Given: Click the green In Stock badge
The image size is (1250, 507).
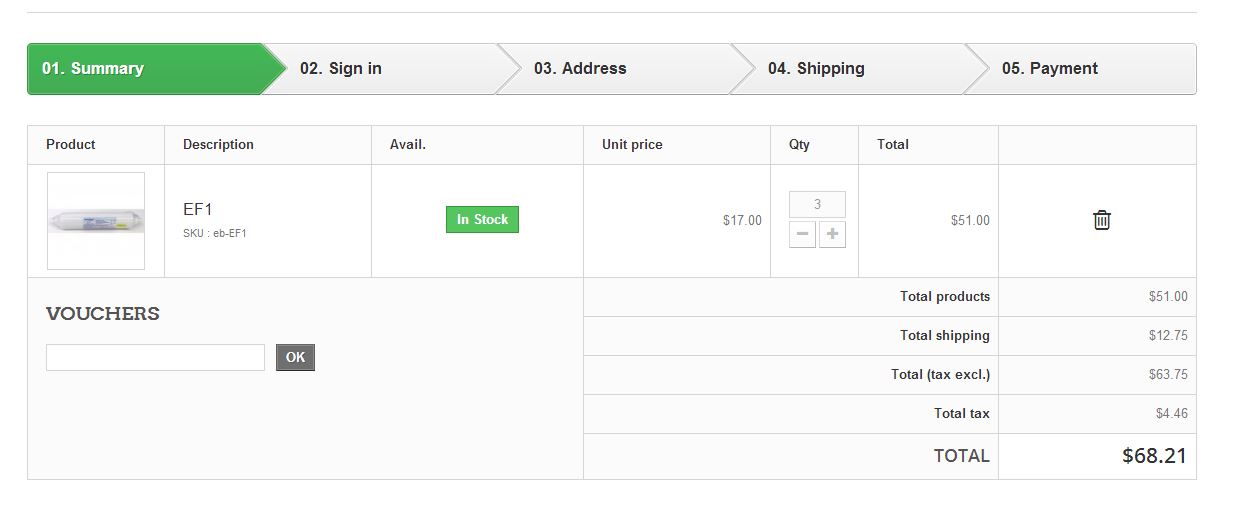Looking at the screenshot, I should pos(482,220).
